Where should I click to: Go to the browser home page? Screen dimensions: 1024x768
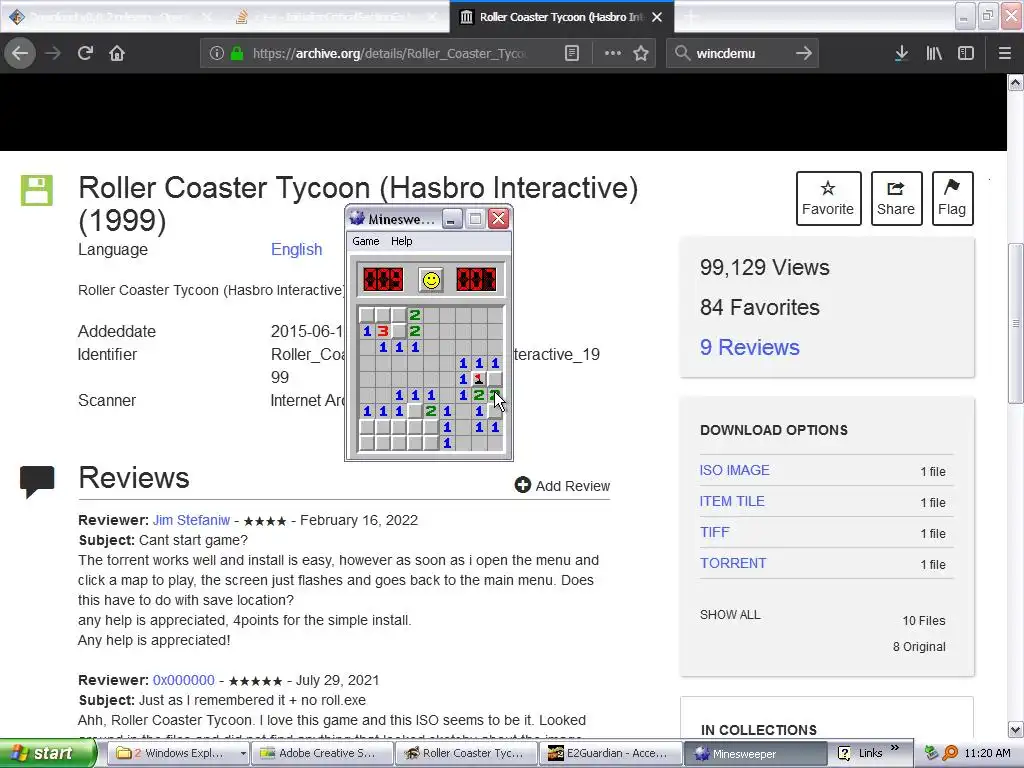tap(117, 53)
